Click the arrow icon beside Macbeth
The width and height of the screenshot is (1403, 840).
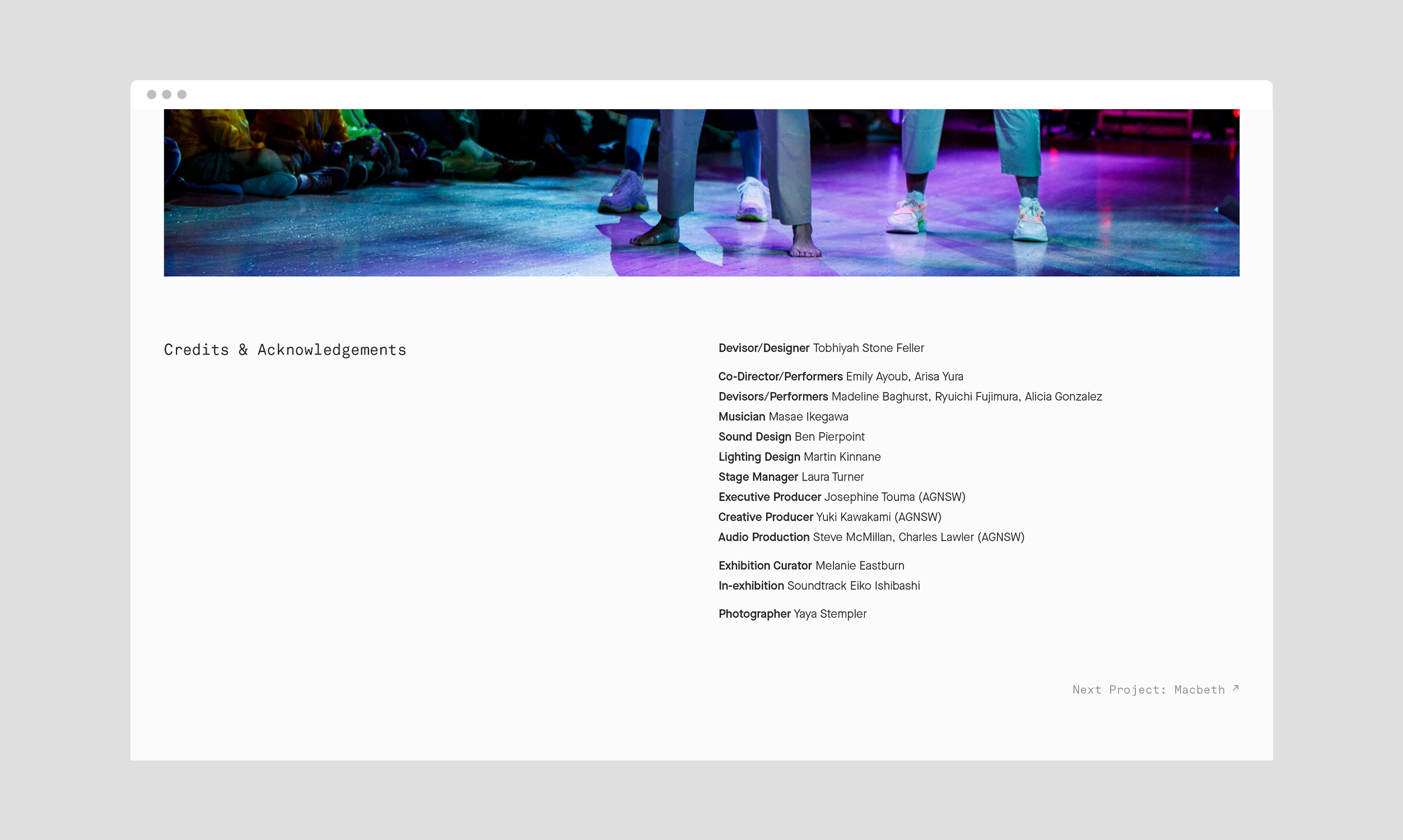click(1236, 688)
